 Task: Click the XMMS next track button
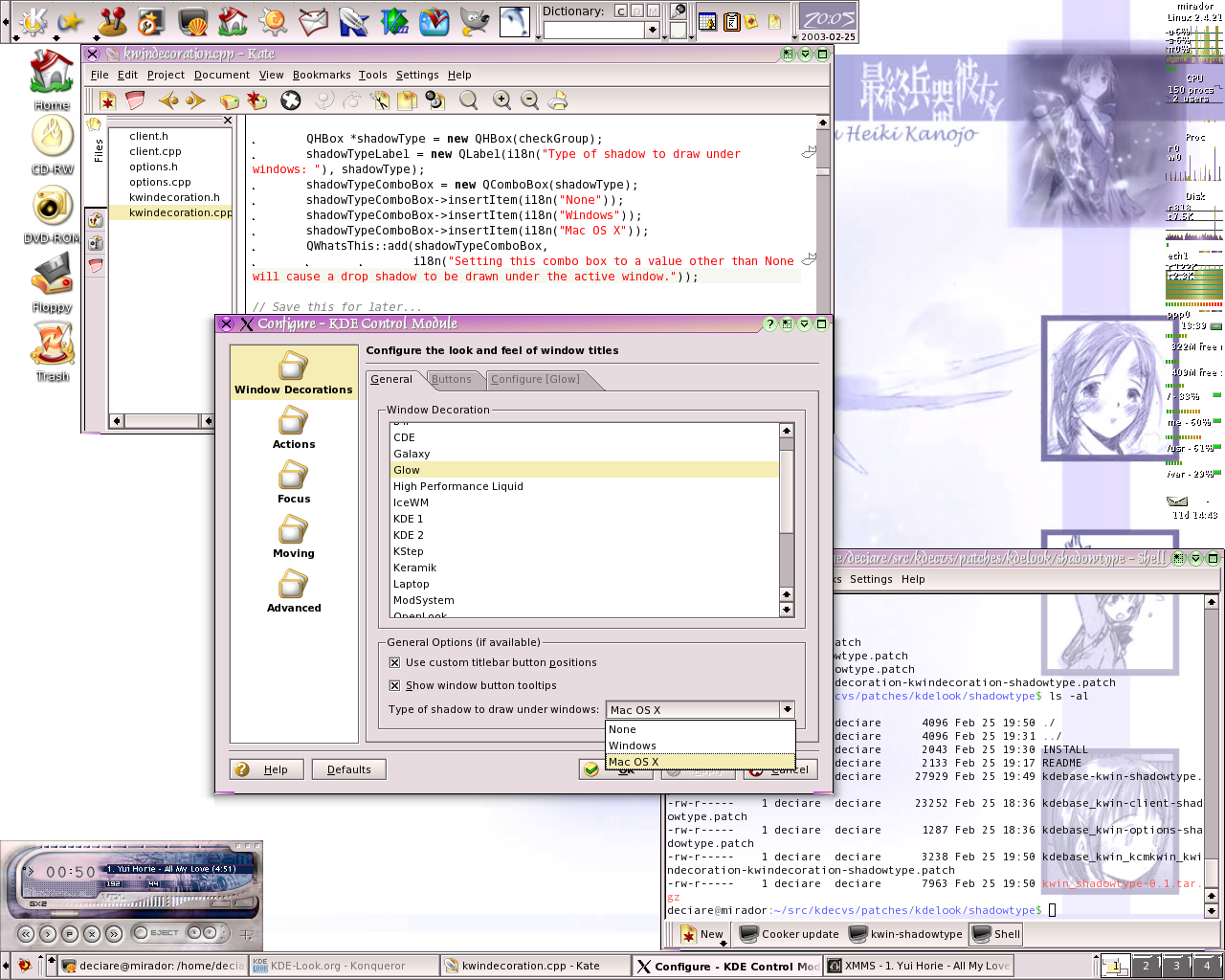[x=114, y=933]
